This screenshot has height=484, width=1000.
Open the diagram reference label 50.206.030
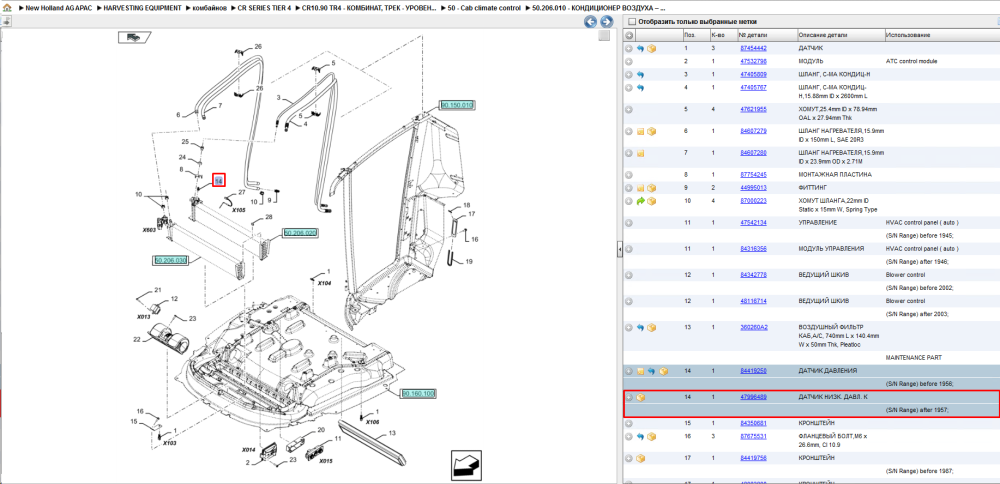tap(170, 260)
